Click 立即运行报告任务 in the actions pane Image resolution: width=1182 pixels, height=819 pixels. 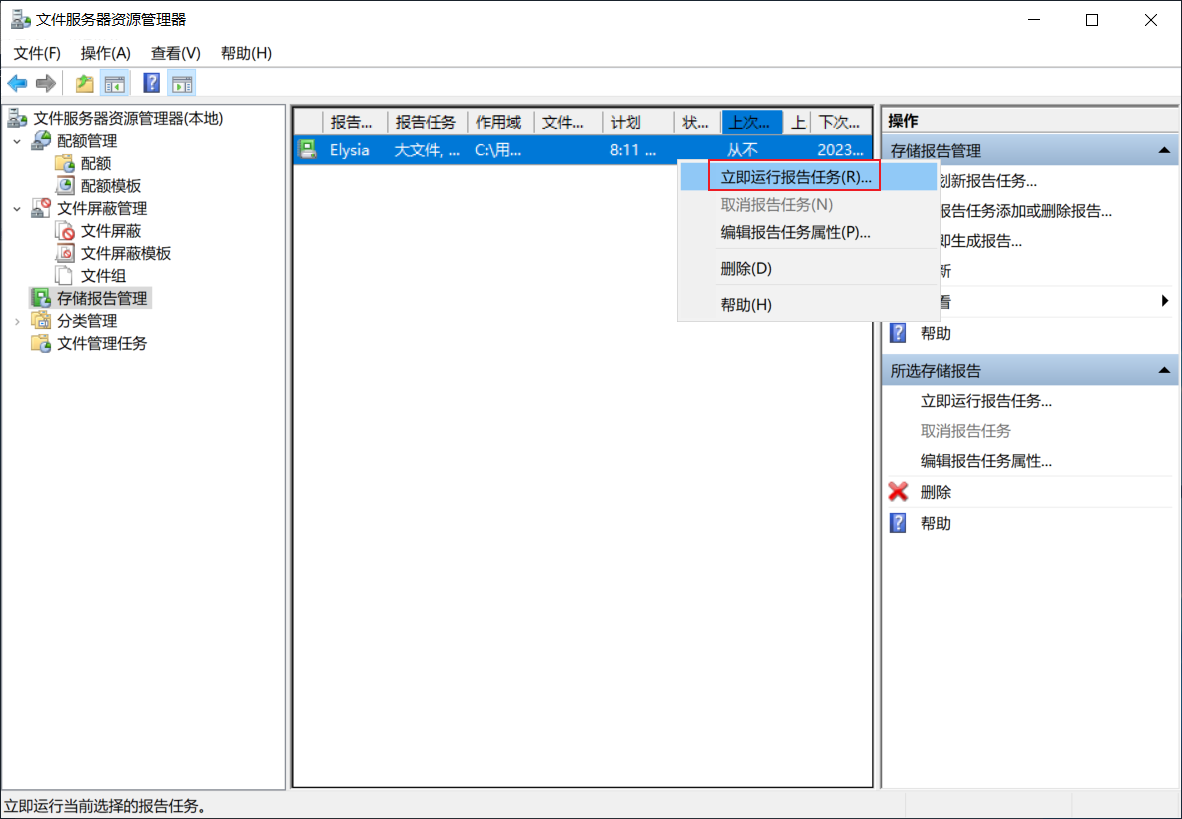[986, 401]
